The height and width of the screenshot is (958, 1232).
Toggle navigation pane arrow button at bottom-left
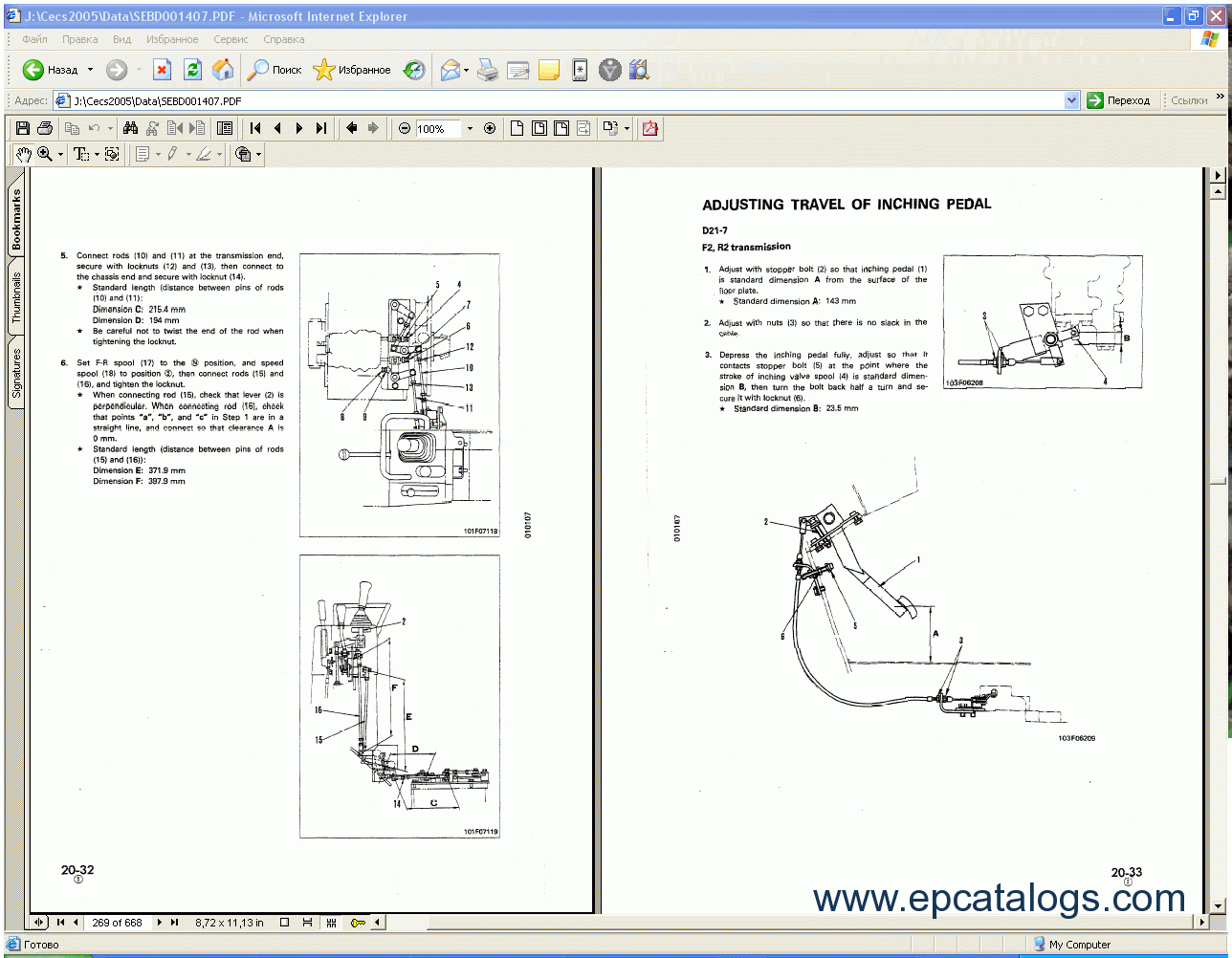pyautogui.click(x=38, y=923)
